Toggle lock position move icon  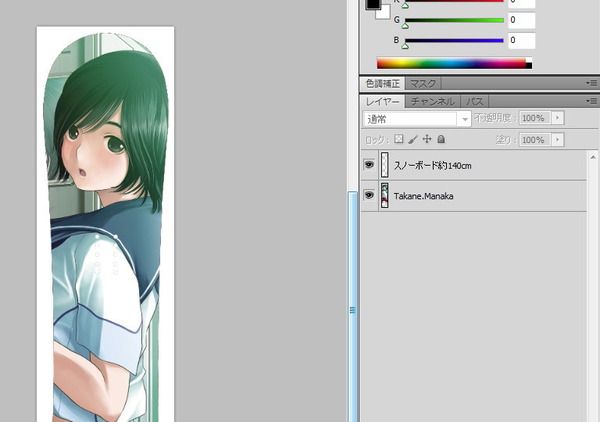click(x=427, y=139)
